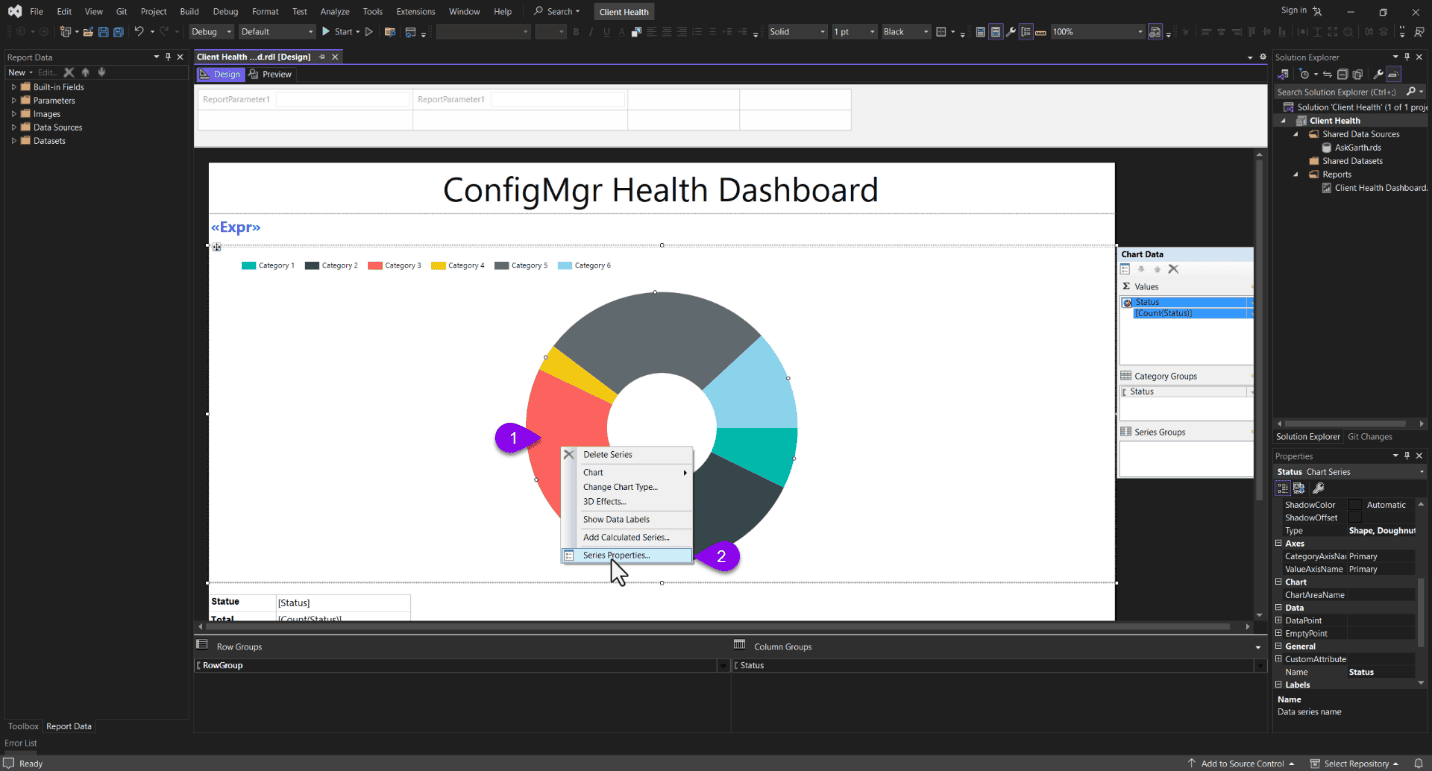Open the Build menu
This screenshot has height=771, width=1432.
tap(189, 12)
